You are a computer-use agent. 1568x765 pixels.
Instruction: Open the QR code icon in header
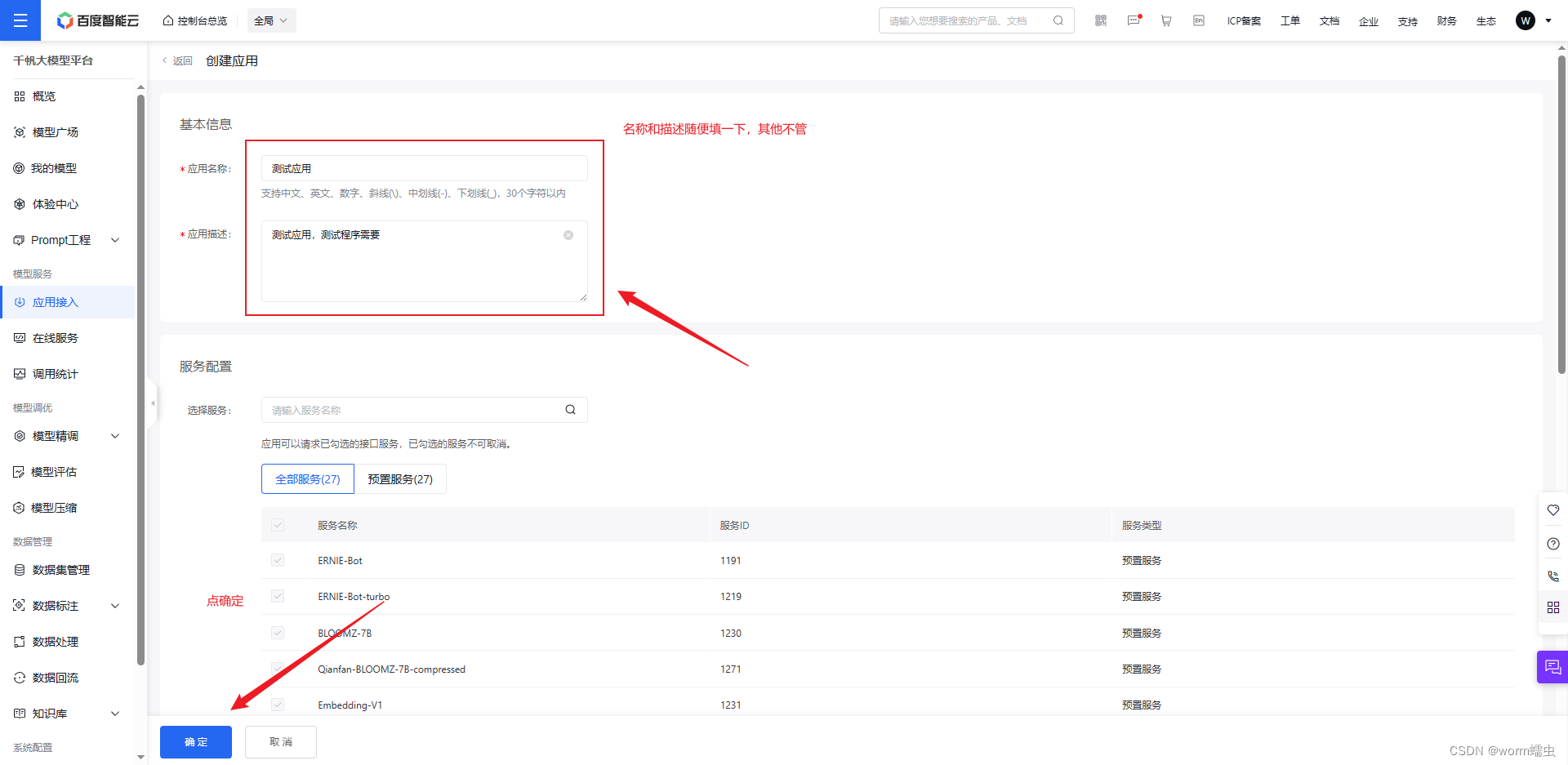pyautogui.click(x=1101, y=20)
